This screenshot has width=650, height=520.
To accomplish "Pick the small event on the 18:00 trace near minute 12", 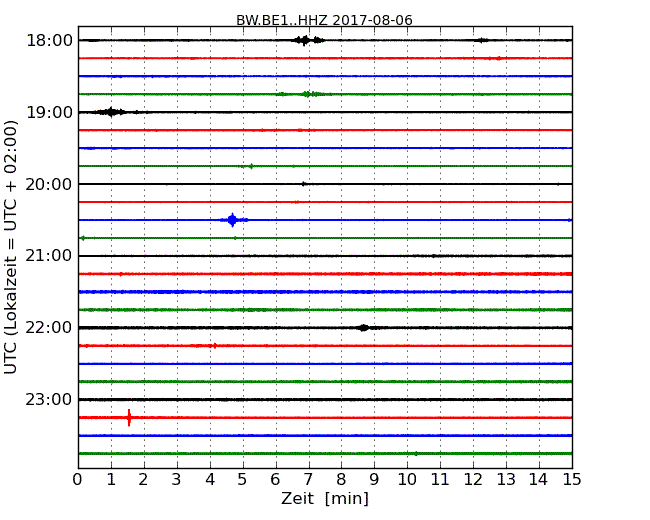I will [481, 40].
